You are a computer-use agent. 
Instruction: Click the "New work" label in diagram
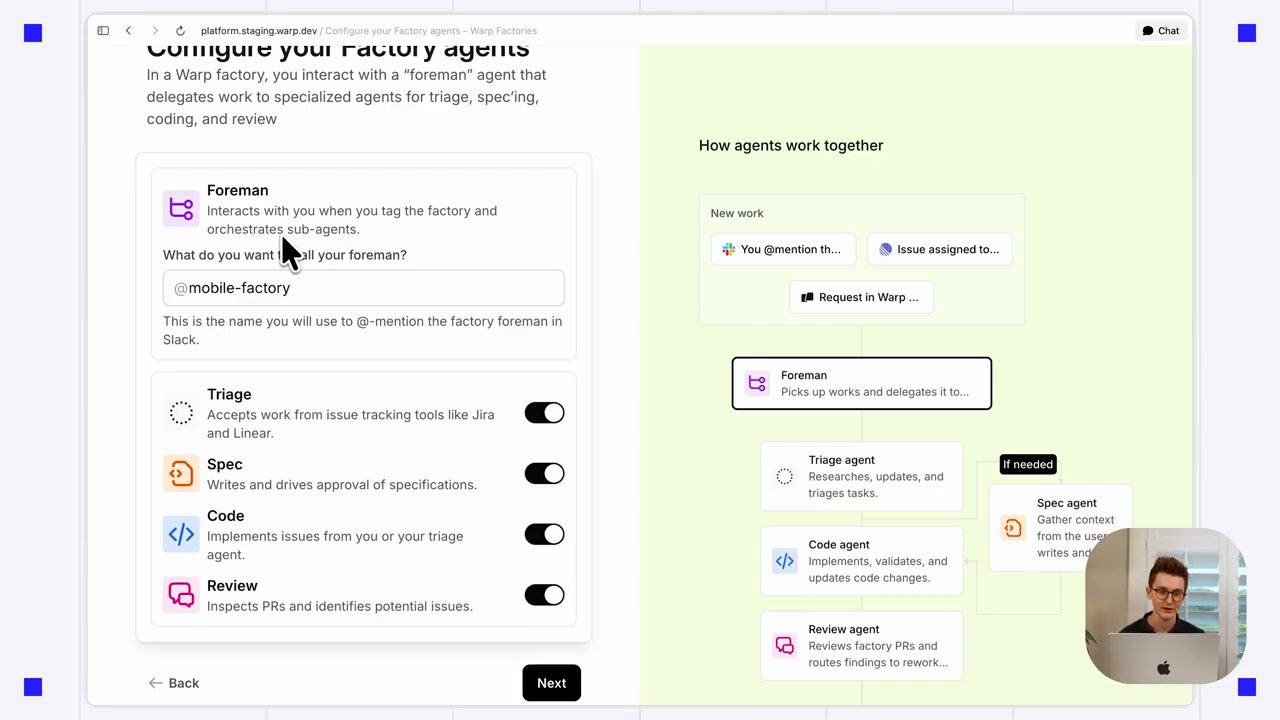737,213
